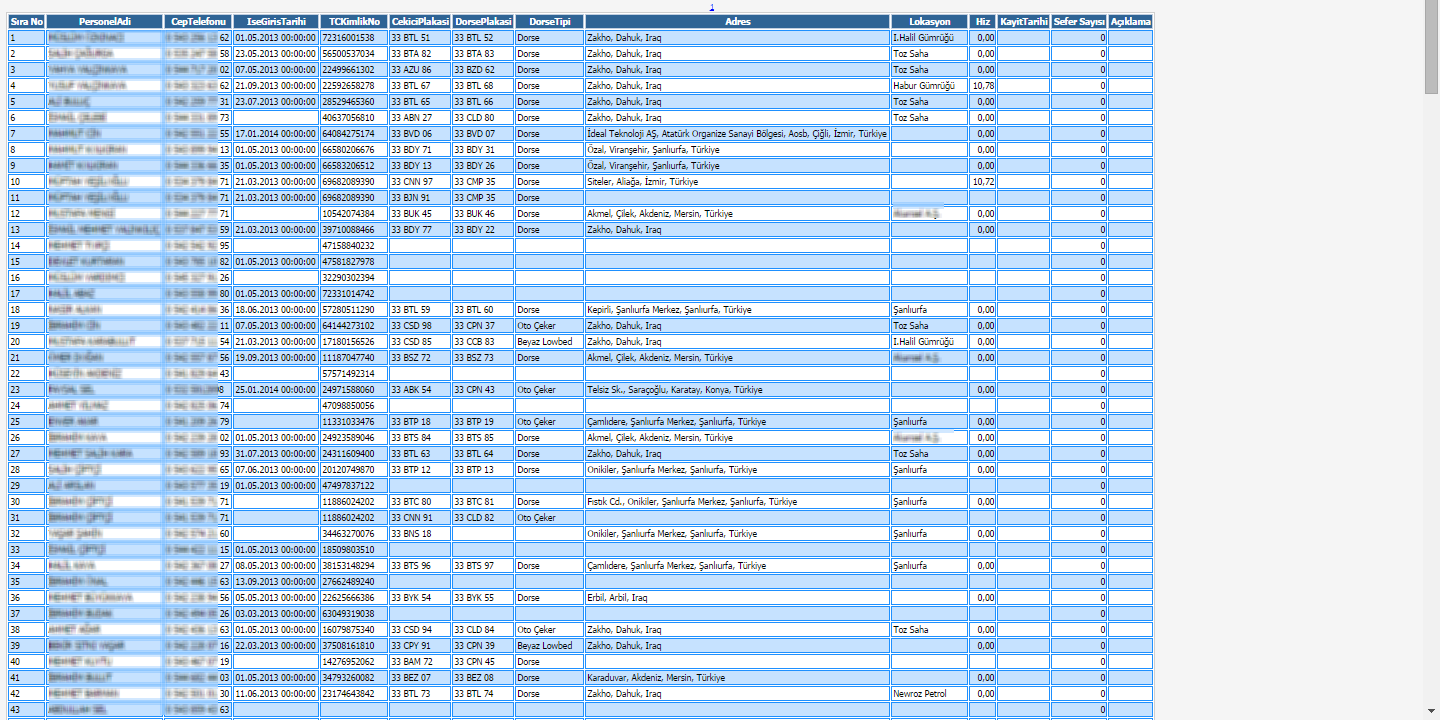Select the KayitTarihi column header
Viewport: 1440px width, 720px height.
point(1023,22)
